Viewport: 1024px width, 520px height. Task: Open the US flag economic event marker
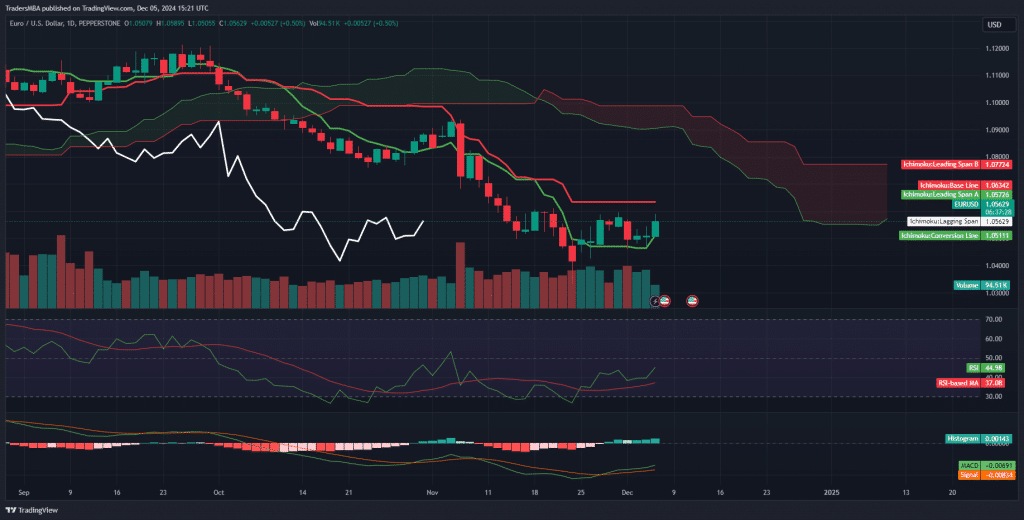click(x=691, y=300)
